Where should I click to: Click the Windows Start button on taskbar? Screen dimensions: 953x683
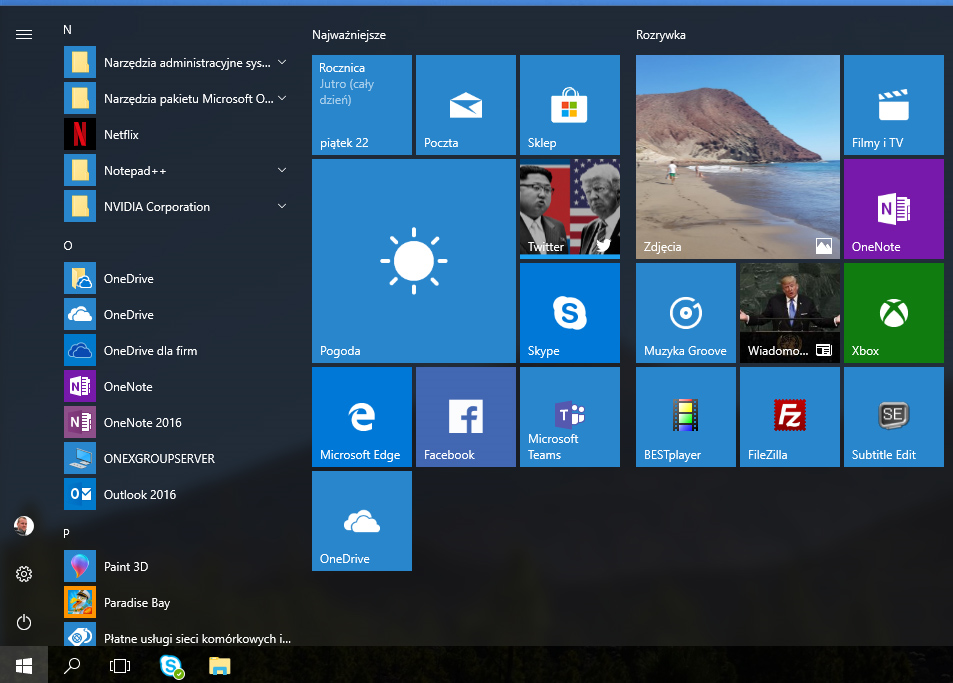point(24,665)
